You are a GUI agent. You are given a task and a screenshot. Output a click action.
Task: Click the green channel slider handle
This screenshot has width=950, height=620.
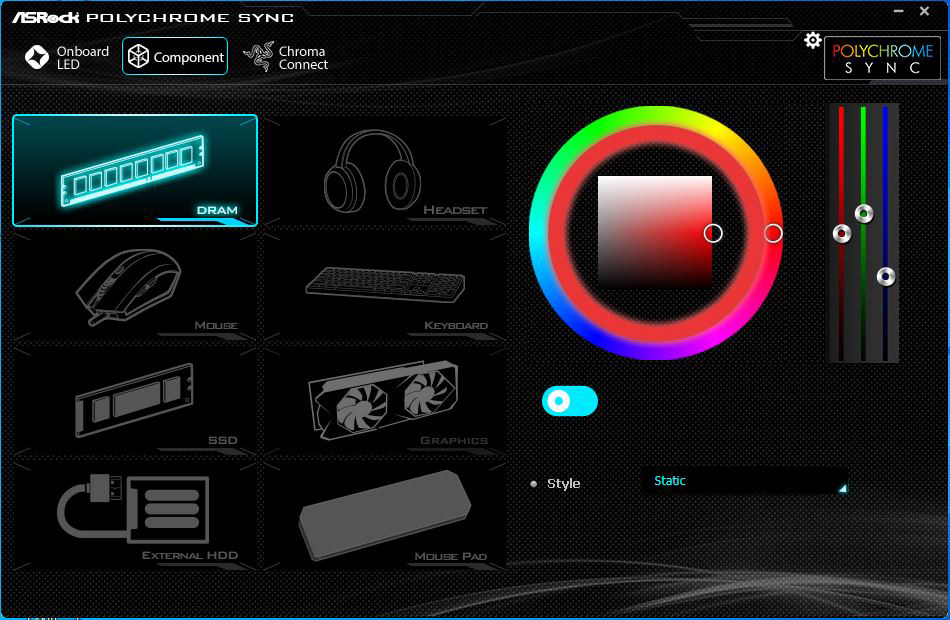point(864,213)
